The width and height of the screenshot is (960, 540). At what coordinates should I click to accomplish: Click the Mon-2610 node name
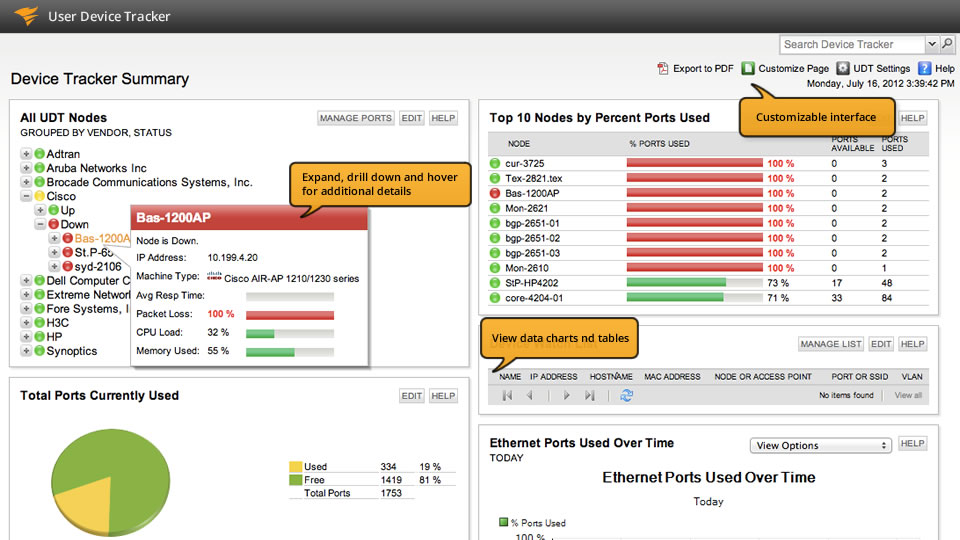point(527,268)
